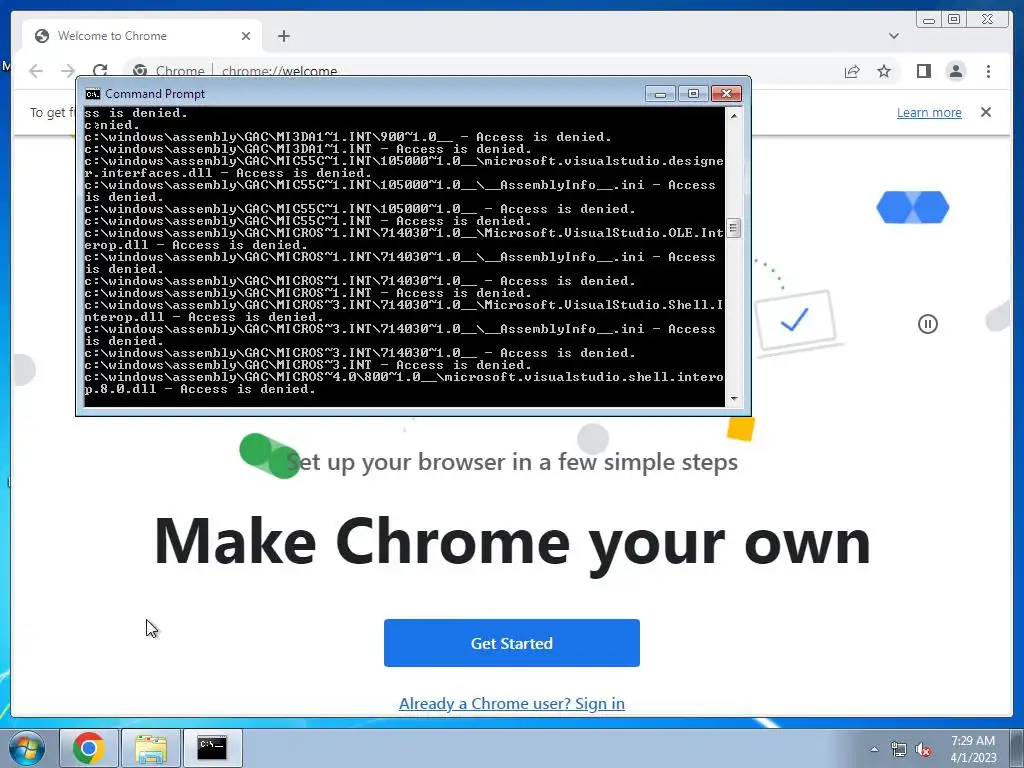The height and width of the screenshot is (768, 1024).
Task: Click the muted volume tray icon
Action: (923, 750)
